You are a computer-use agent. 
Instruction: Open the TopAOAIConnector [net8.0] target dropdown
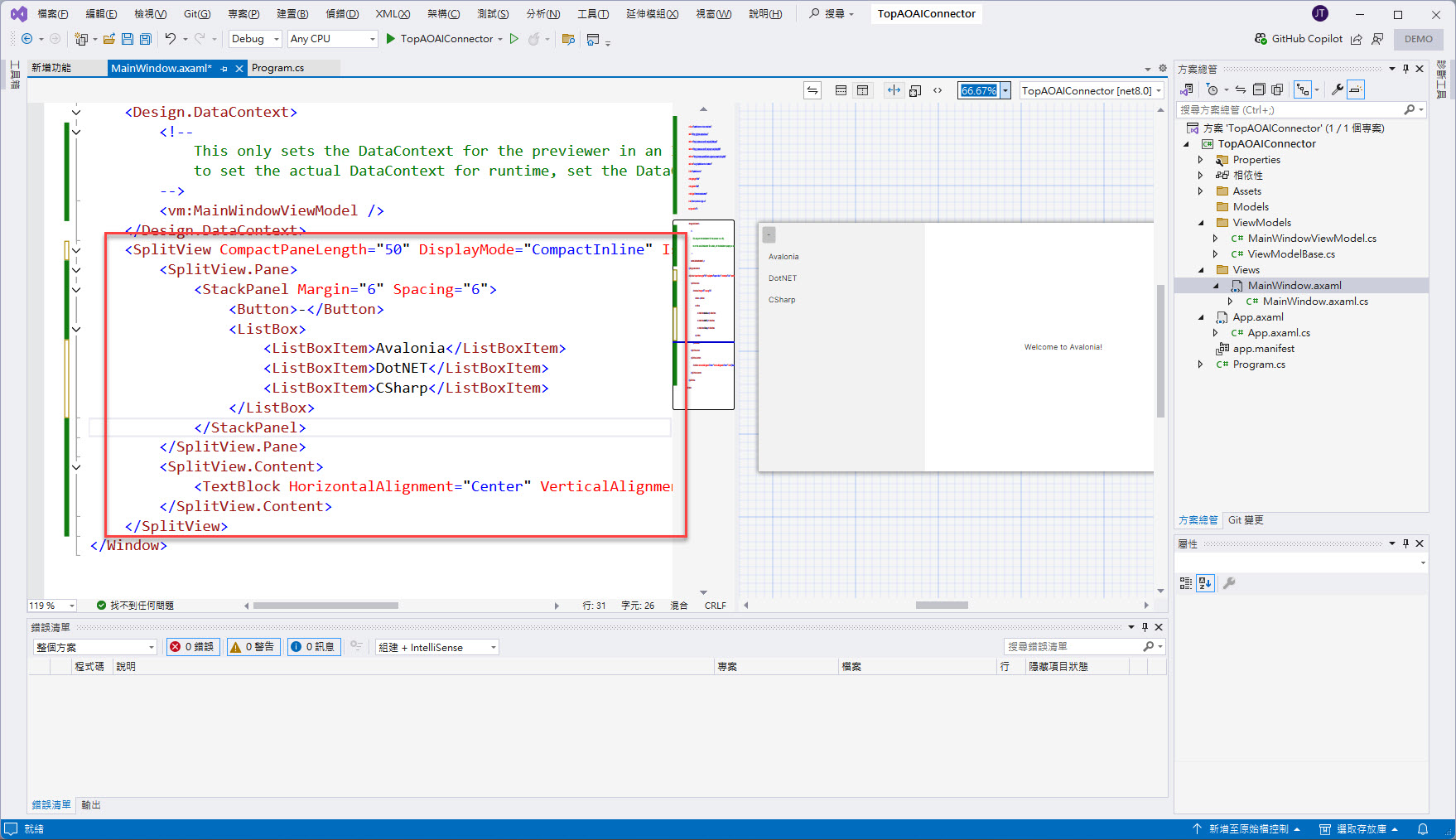coord(1092,90)
